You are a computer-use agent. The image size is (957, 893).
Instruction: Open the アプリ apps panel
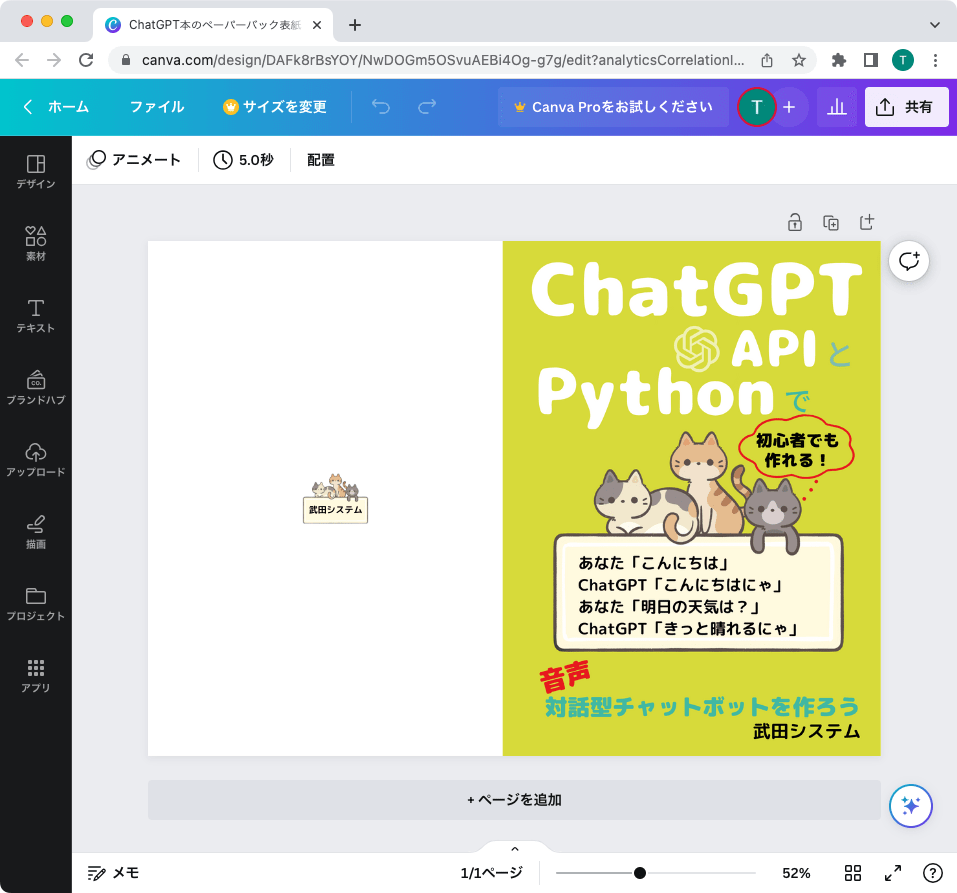coord(35,676)
